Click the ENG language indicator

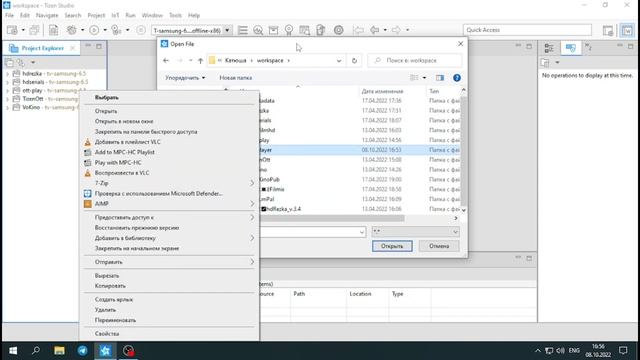[x=574, y=351]
